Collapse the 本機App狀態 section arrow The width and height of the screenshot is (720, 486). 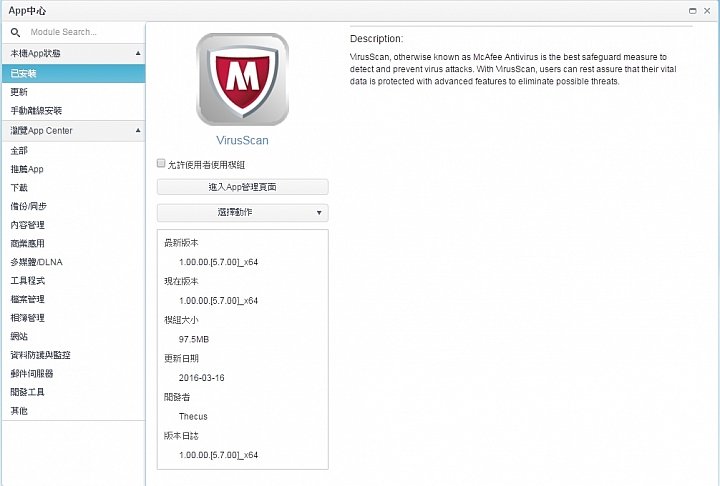[x=138, y=53]
